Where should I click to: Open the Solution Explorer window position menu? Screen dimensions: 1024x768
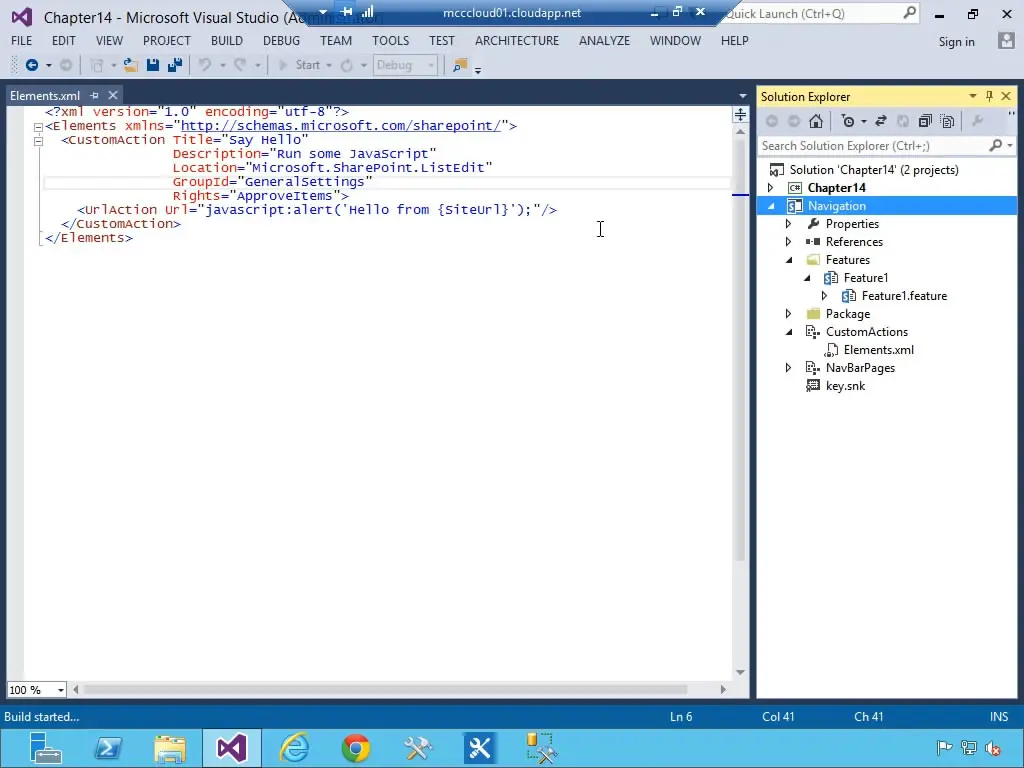click(x=972, y=96)
